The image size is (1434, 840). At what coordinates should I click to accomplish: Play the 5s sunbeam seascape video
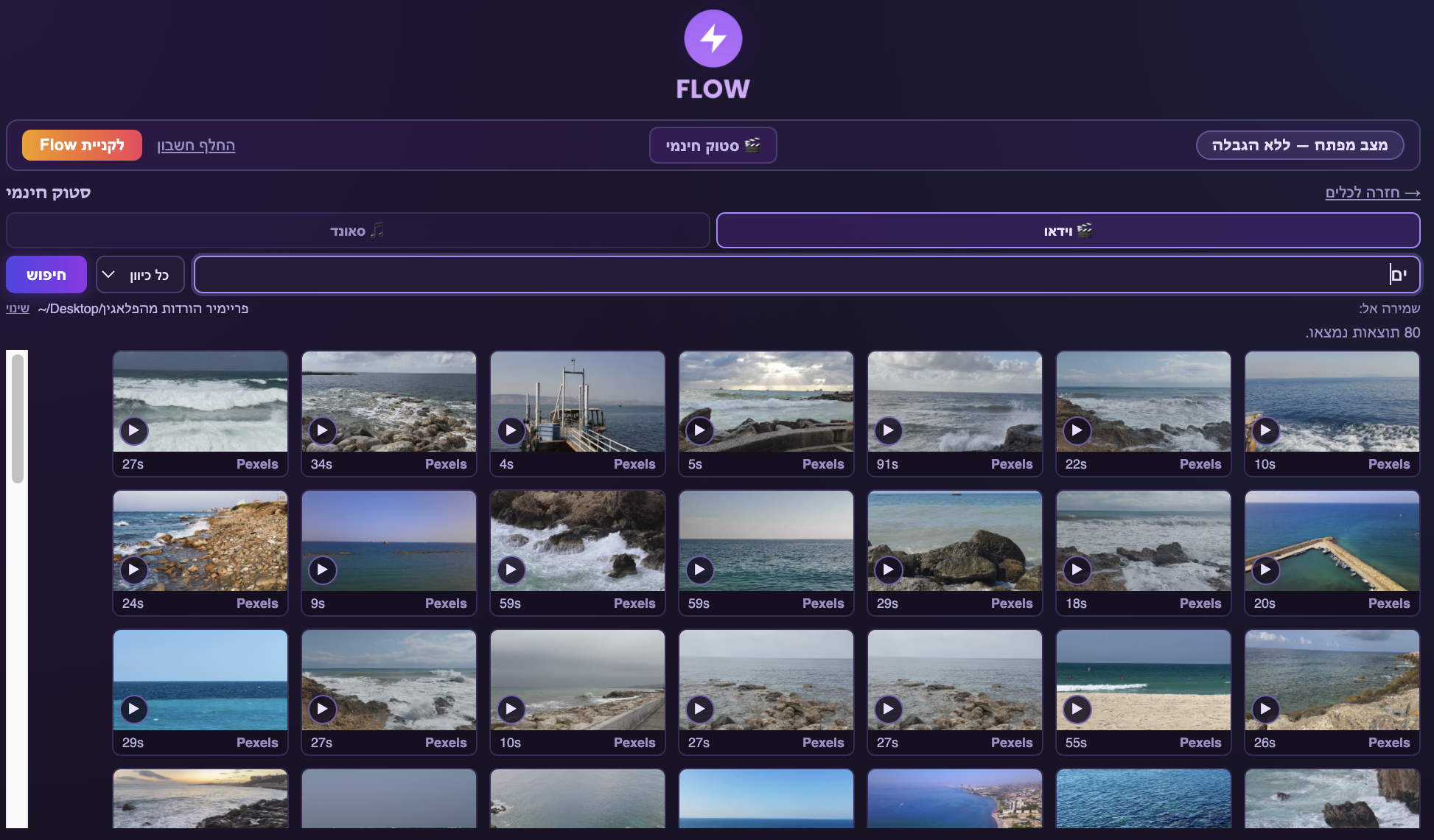(x=699, y=430)
